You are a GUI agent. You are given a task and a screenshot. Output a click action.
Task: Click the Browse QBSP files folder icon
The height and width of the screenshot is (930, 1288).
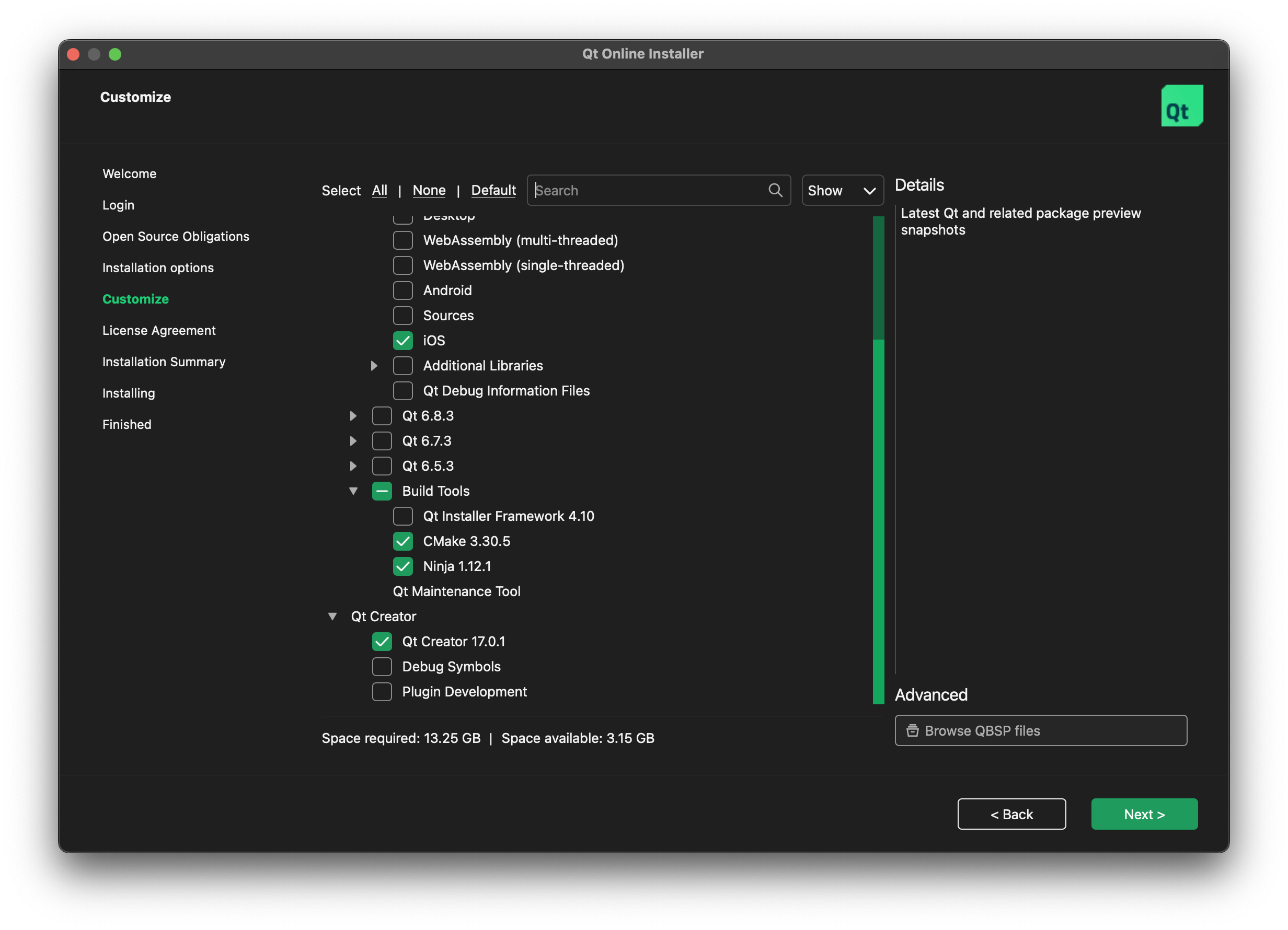tap(912, 730)
